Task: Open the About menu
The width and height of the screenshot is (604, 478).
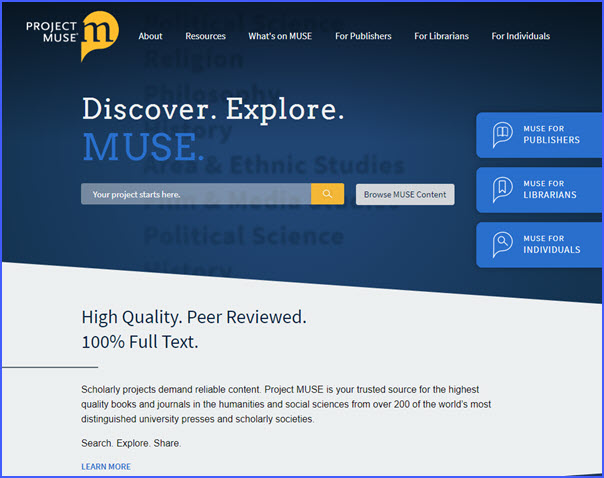Action: coord(150,36)
